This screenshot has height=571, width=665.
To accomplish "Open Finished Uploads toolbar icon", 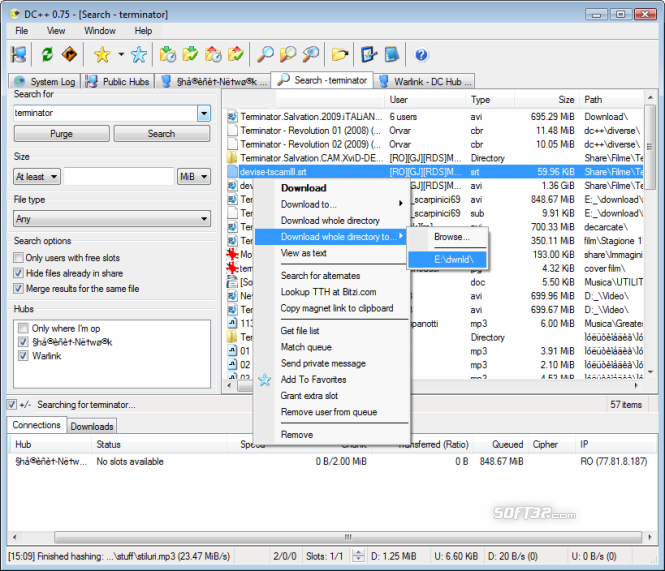I will coord(235,55).
